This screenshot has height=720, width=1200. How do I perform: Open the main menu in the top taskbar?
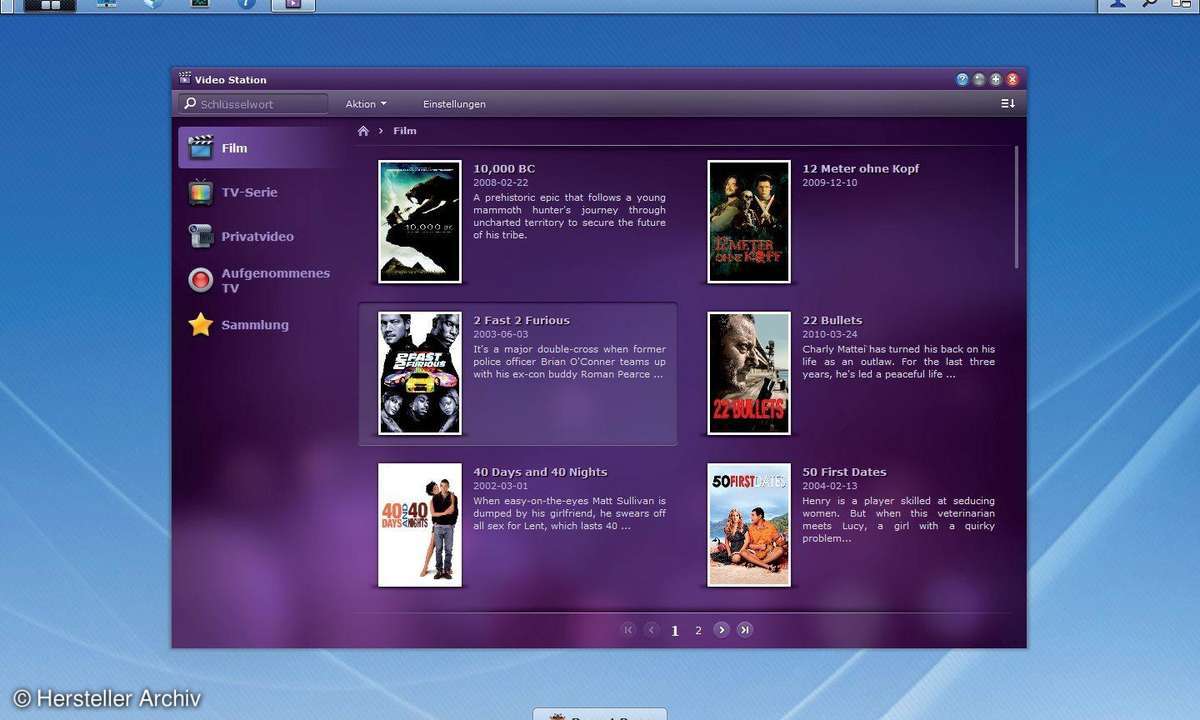coord(50,5)
